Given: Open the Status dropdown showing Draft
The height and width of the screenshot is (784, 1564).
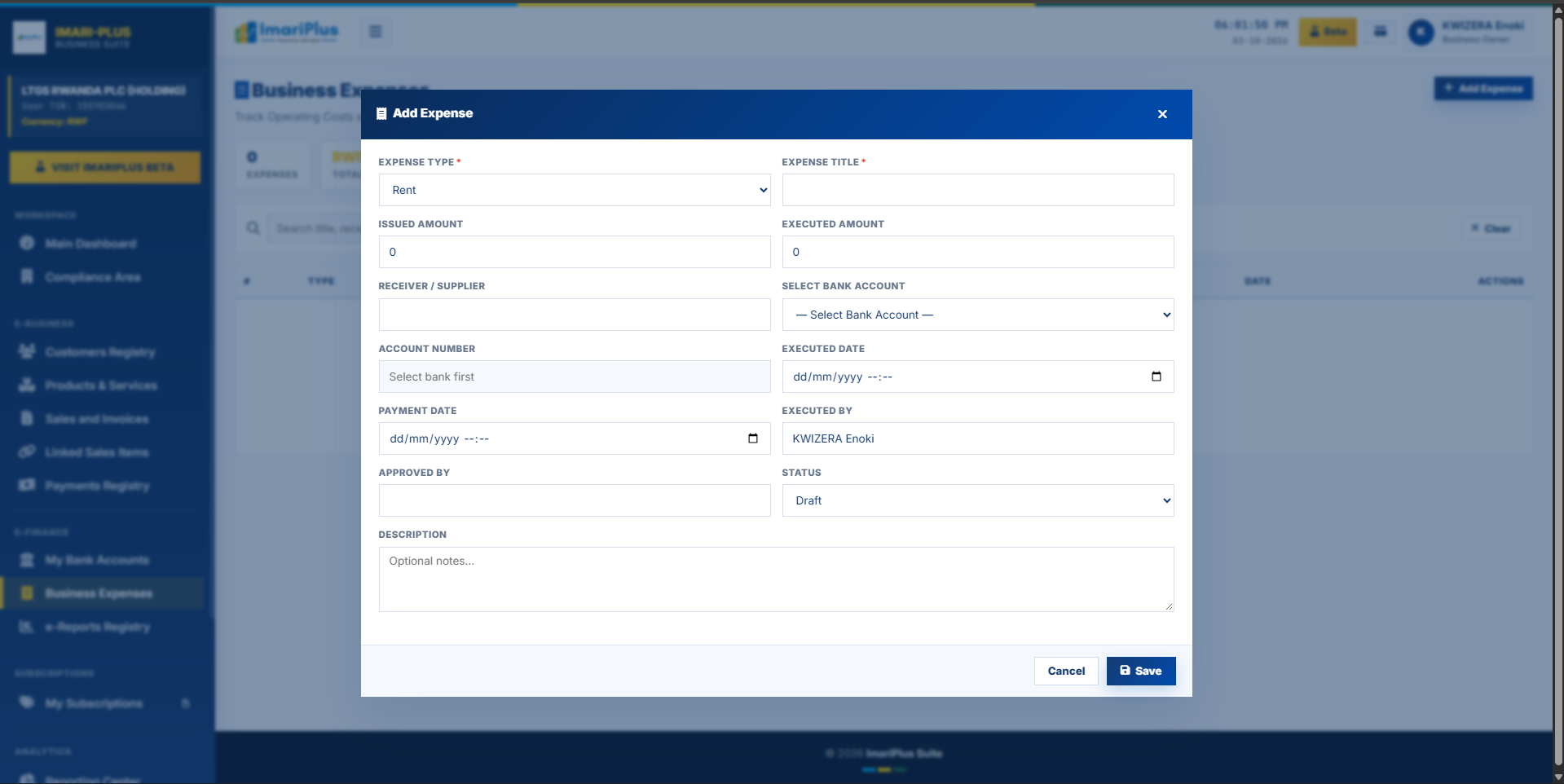Looking at the screenshot, I should pyautogui.click(x=978, y=500).
